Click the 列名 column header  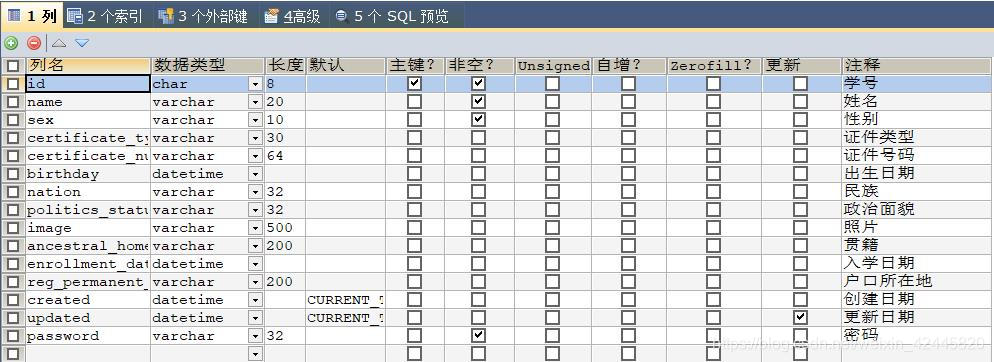point(87,65)
